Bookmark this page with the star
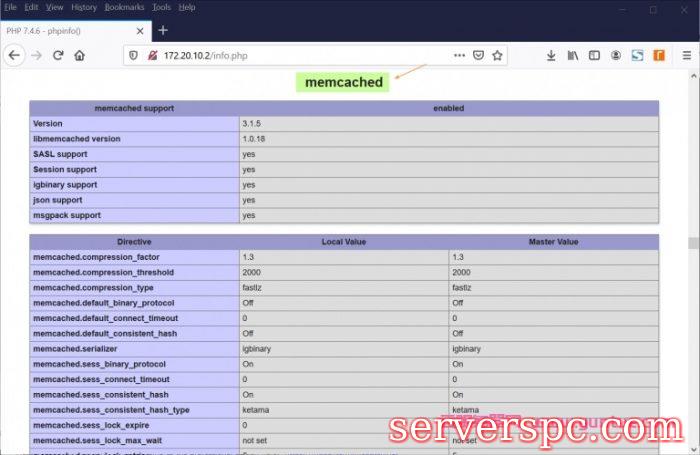700x455 pixels. 497,55
